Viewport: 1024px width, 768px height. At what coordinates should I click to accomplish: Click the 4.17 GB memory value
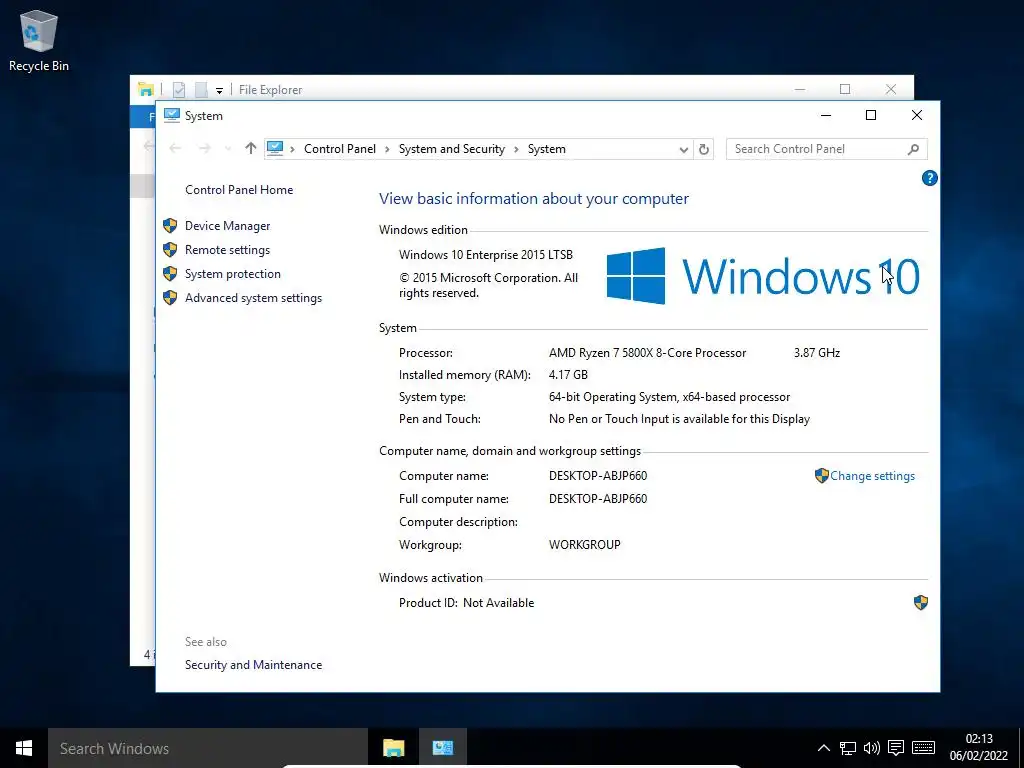pos(568,375)
